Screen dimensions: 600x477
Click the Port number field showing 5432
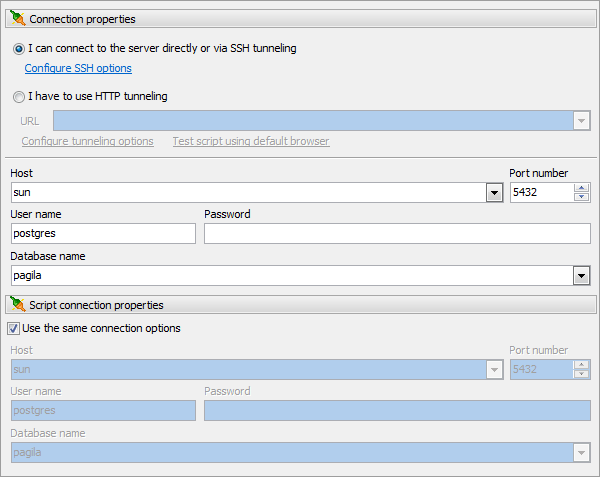click(542, 193)
